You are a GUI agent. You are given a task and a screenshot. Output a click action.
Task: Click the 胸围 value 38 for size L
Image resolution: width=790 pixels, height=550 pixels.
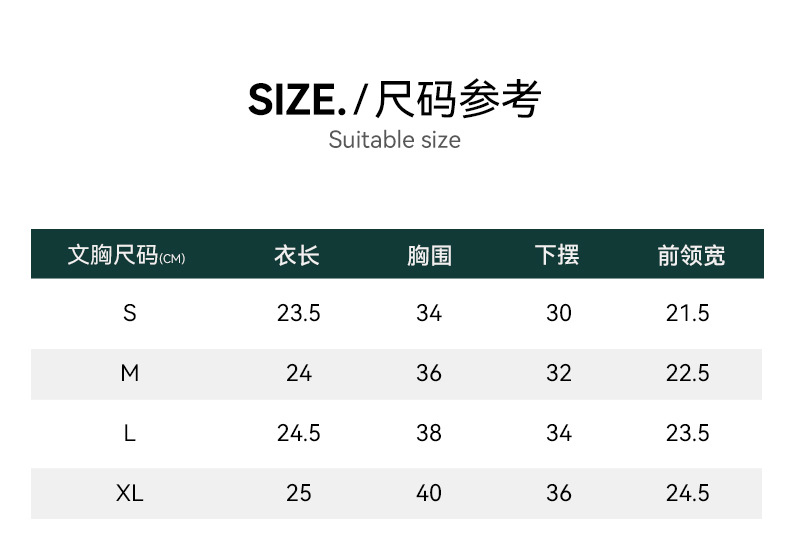pyautogui.click(x=429, y=433)
